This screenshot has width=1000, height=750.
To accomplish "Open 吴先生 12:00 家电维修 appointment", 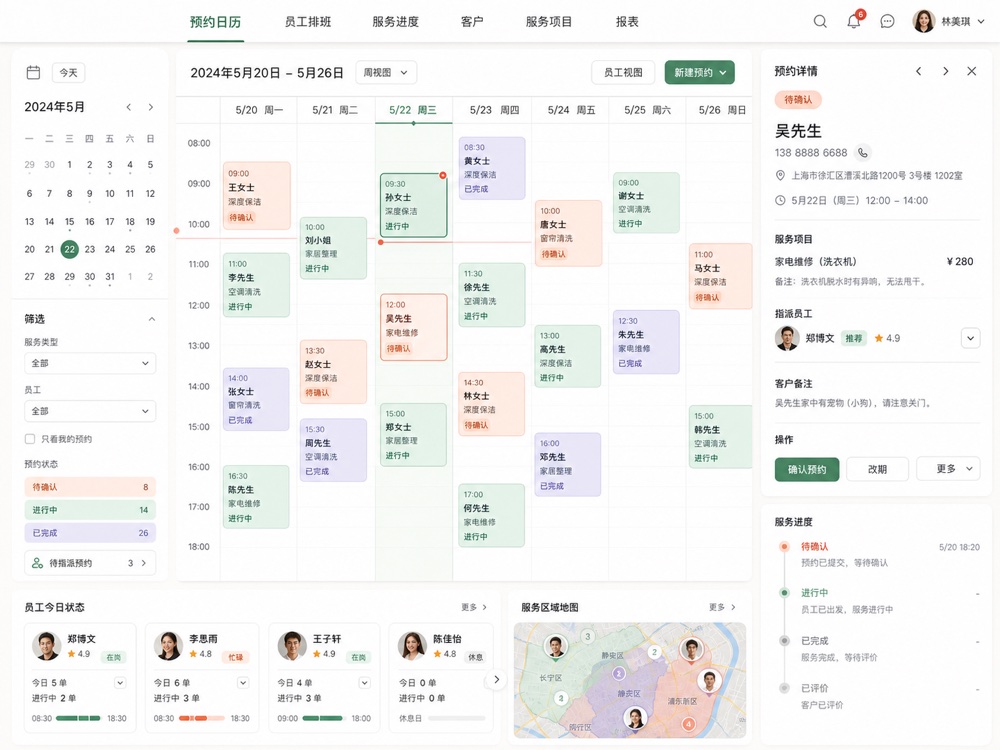I will [414, 327].
